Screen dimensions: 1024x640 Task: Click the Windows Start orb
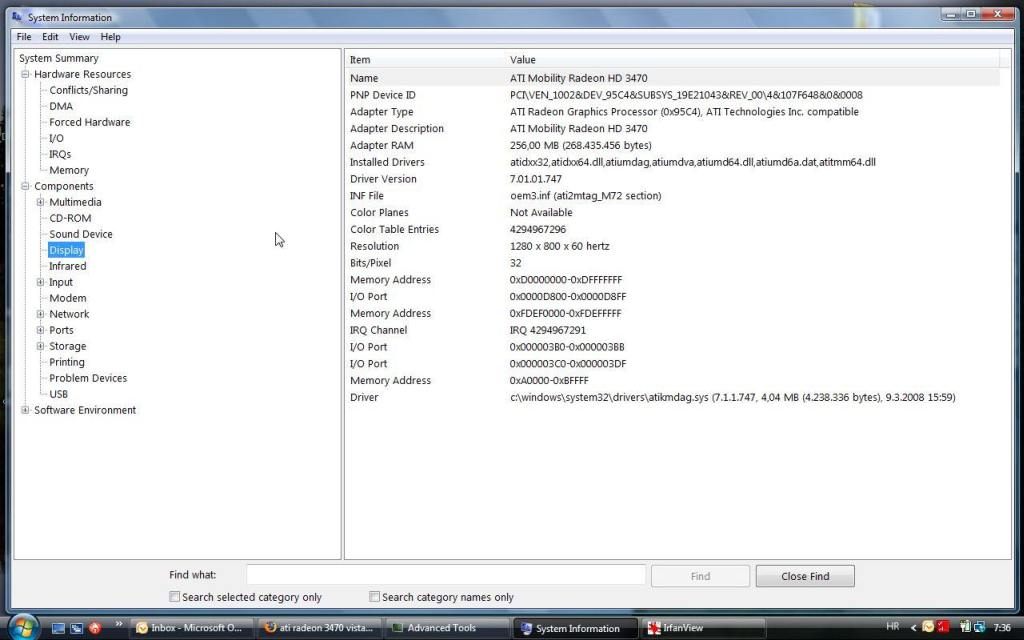pyautogui.click(x=21, y=627)
